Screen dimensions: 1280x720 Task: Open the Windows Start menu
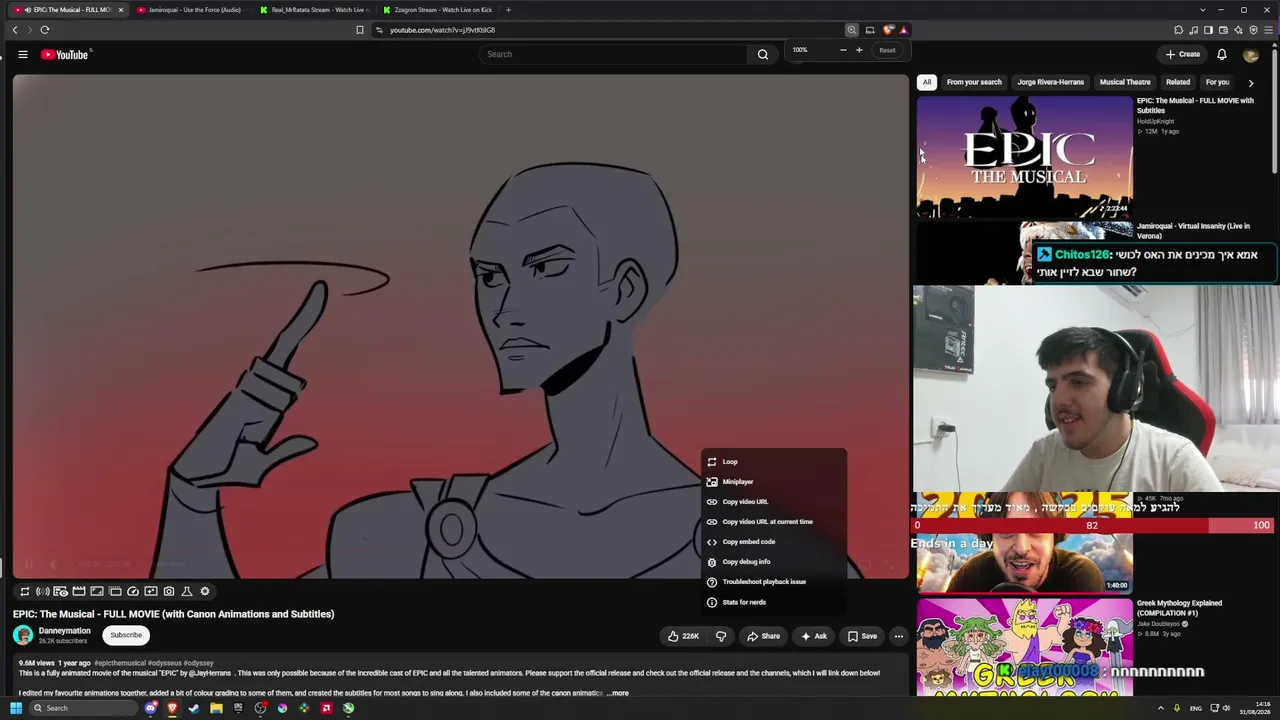(16, 708)
